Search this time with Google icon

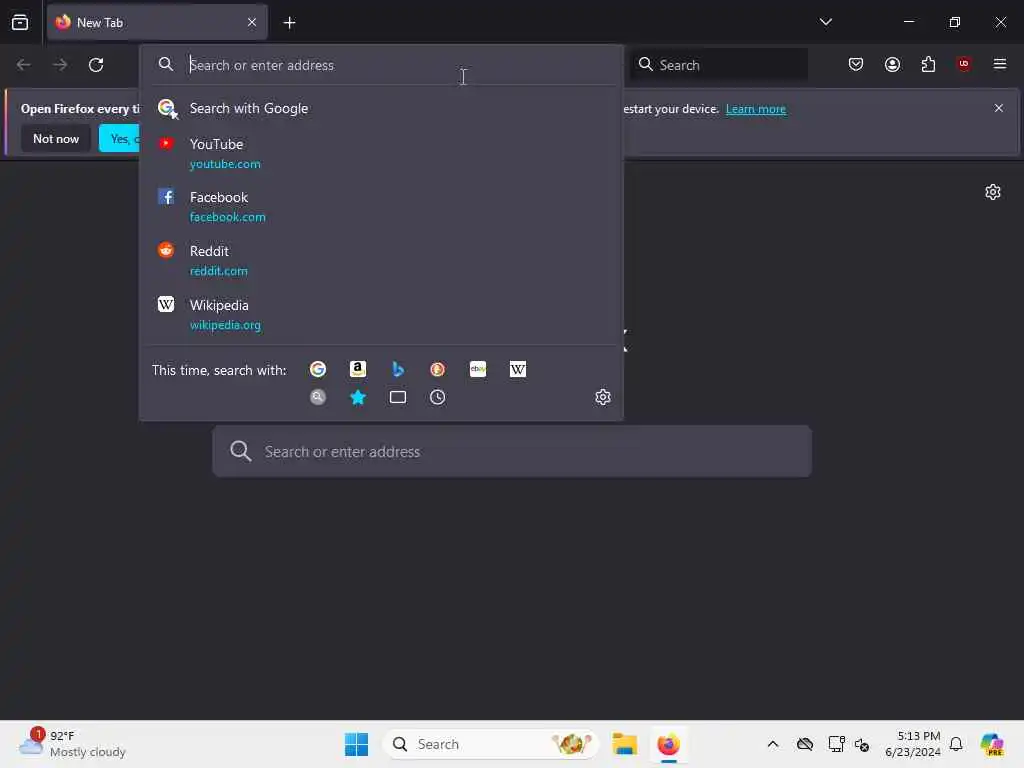[x=318, y=370]
